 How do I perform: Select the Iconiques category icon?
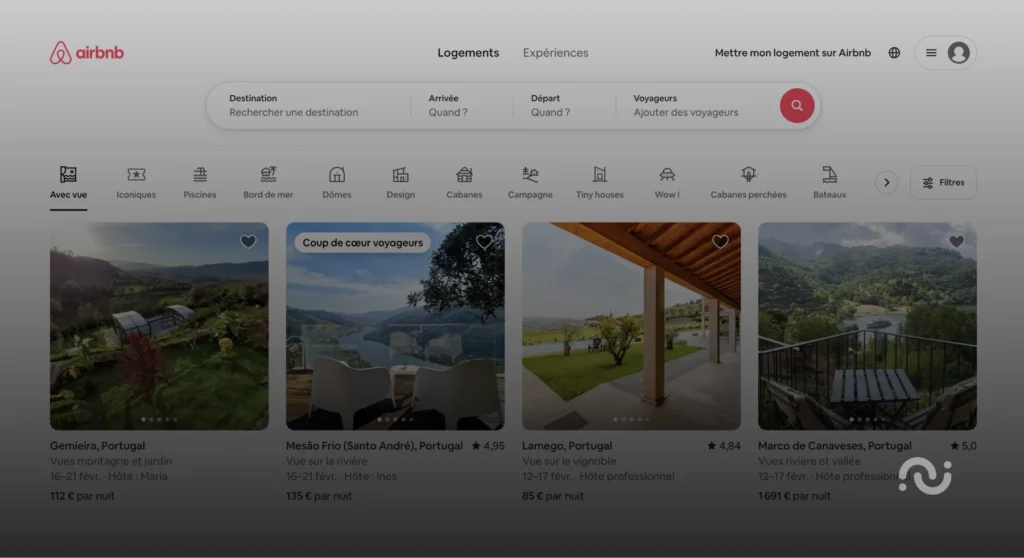coord(136,174)
